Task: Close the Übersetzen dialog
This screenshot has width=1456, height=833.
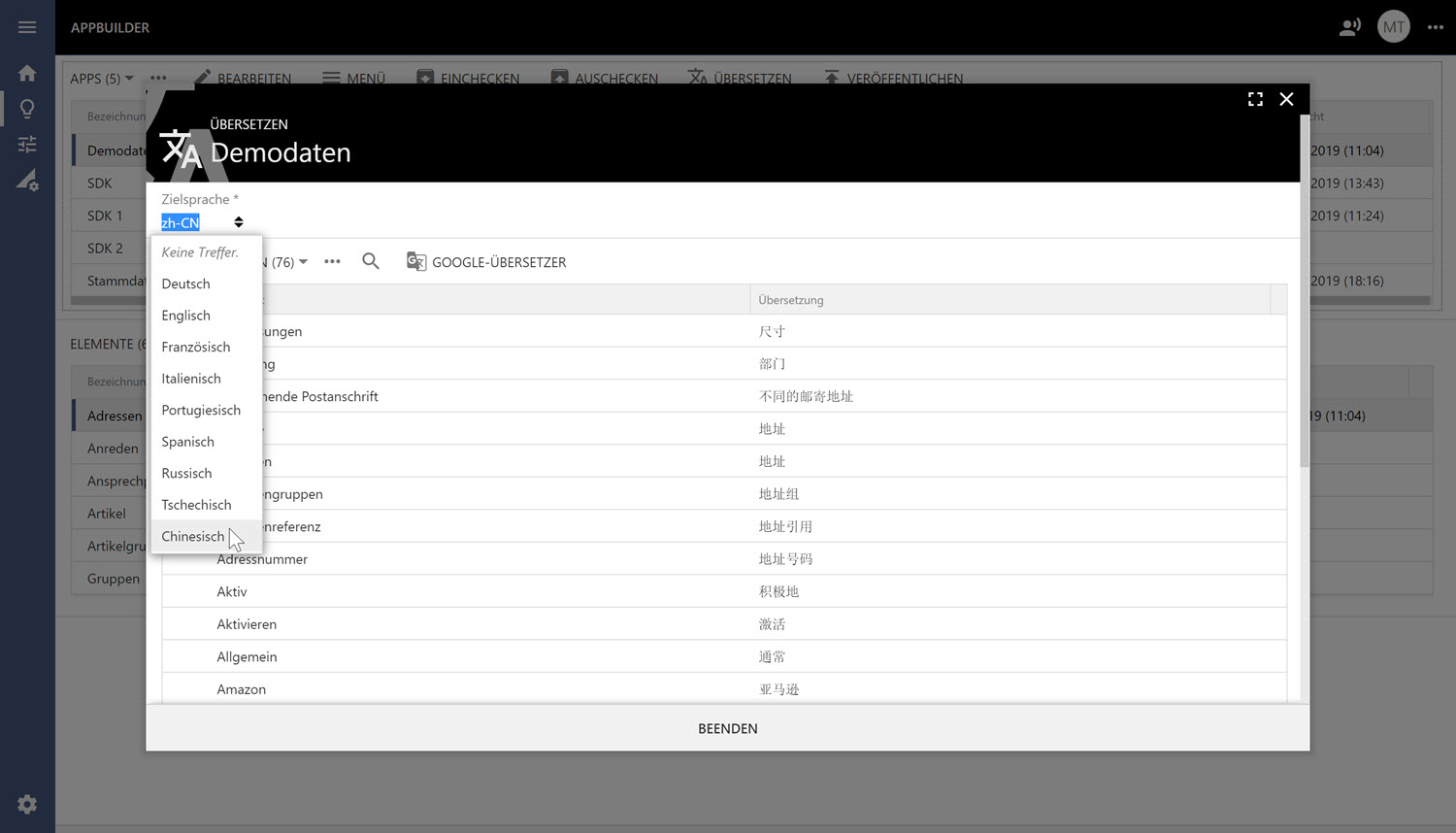Action: [1286, 99]
